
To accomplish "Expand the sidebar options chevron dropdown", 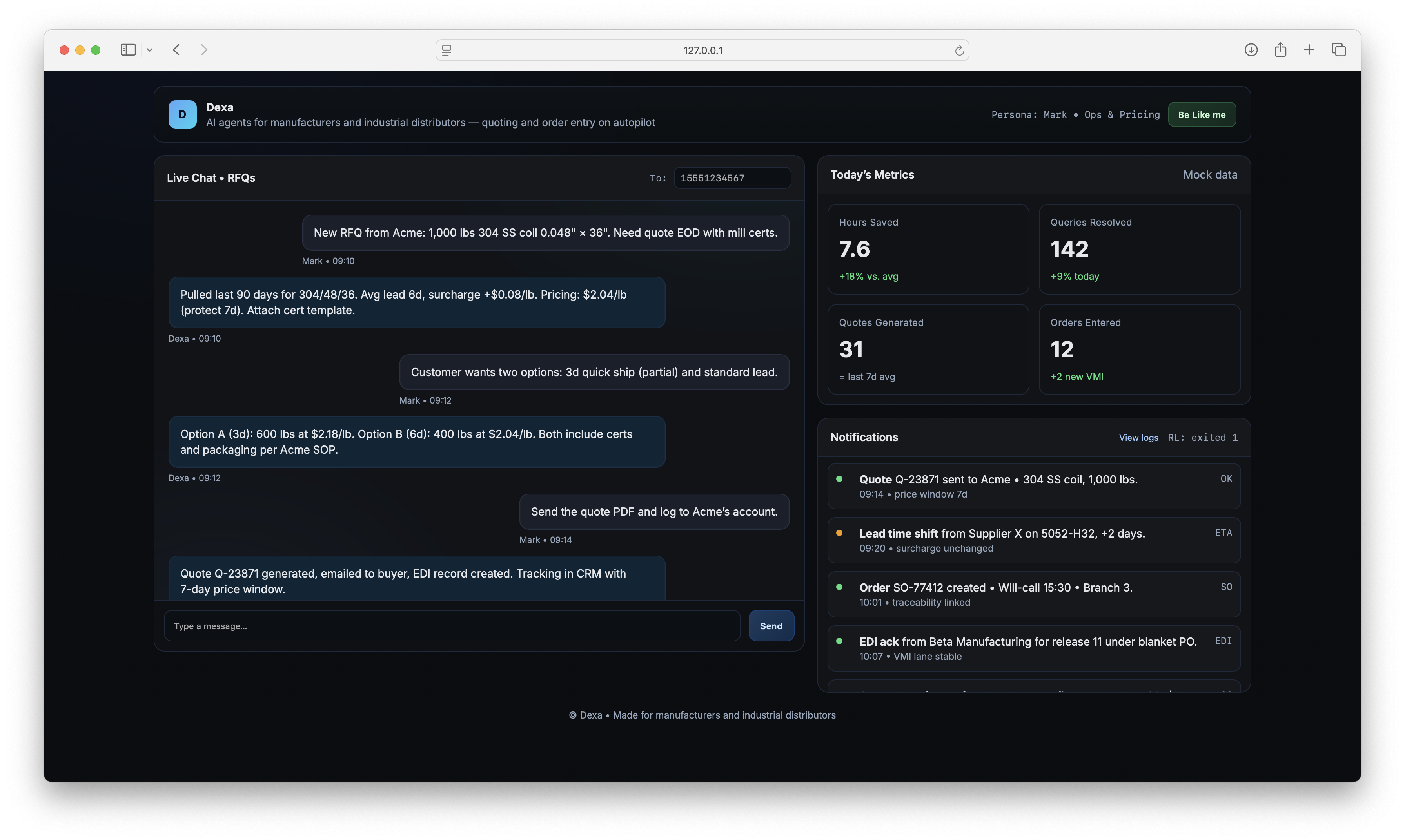I will [x=149, y=50].
